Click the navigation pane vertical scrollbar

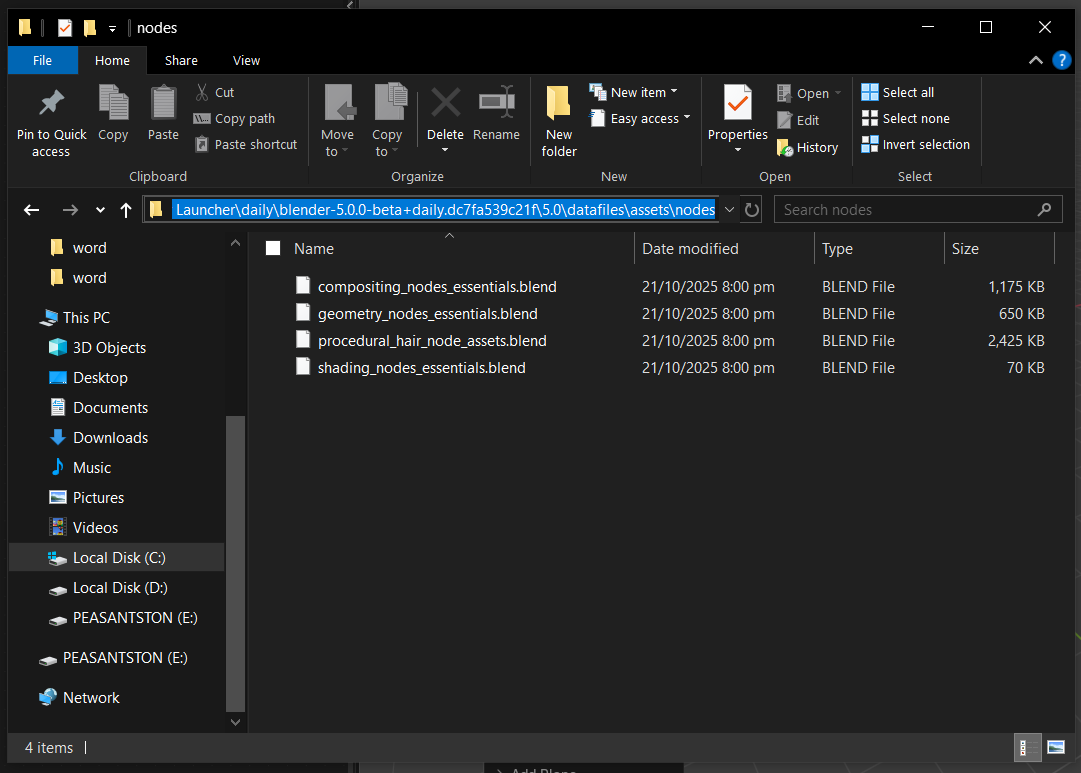(235, 560)
